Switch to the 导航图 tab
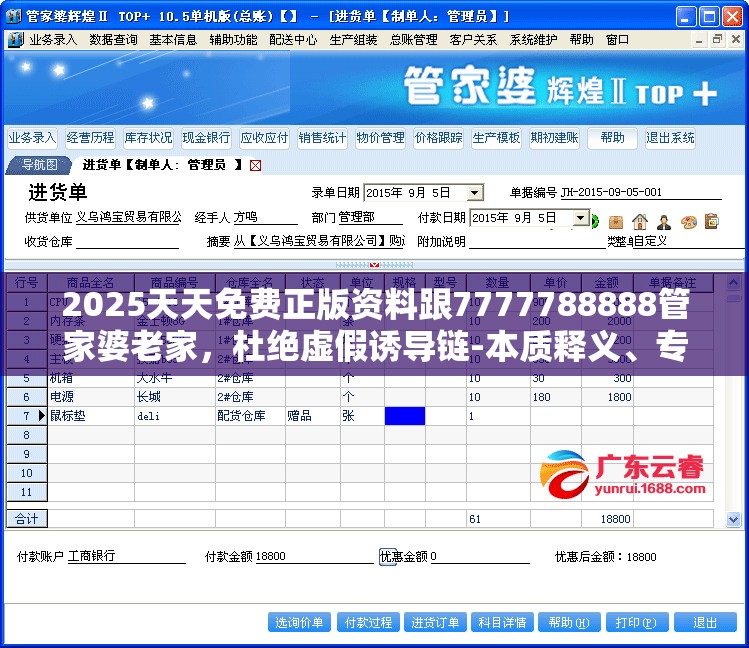The image size is (749, 648). click(x=40, y=165)
